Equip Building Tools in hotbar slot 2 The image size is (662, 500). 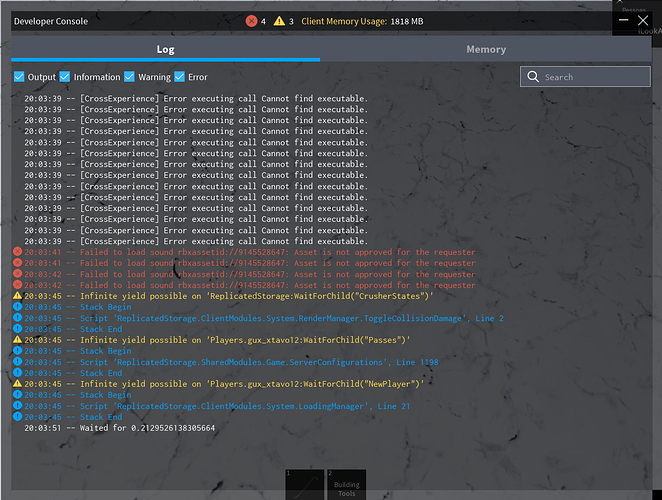[346, 485]
